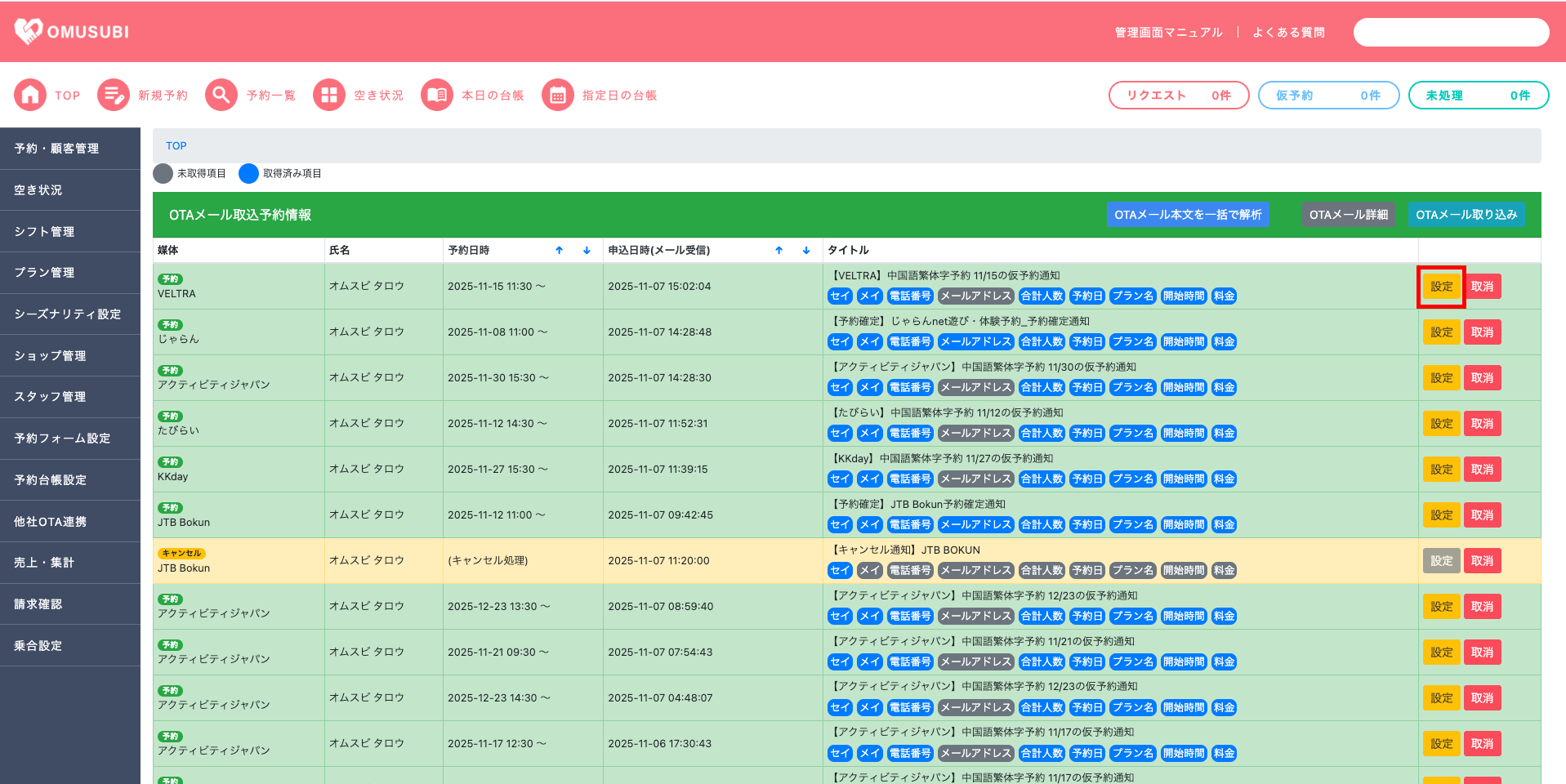Screen dimensions: 1566x784
Task: Click the TOP breadcrumb link
Action: click(176, 146)
